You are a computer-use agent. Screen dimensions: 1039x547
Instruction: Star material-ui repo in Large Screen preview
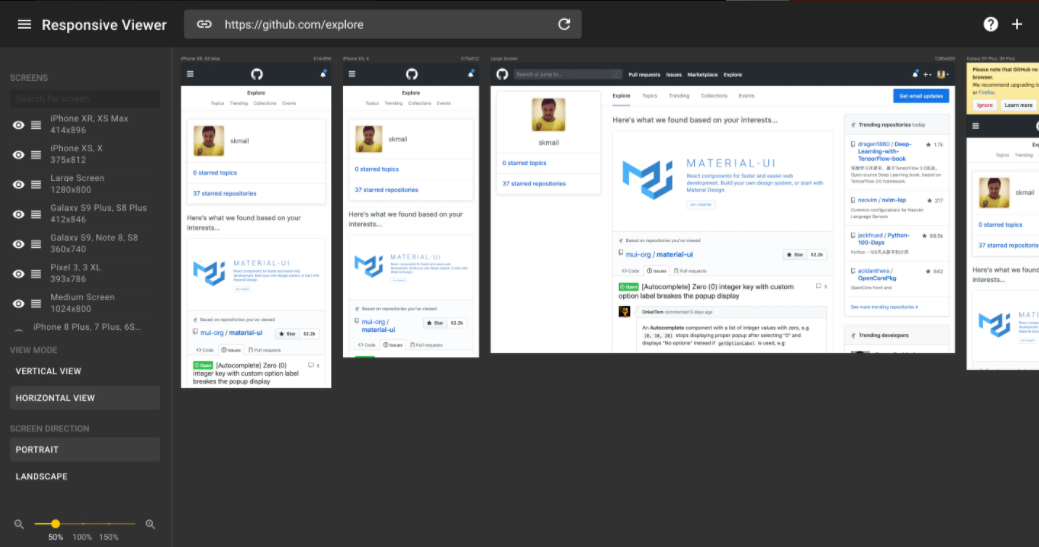coord(795,254)
